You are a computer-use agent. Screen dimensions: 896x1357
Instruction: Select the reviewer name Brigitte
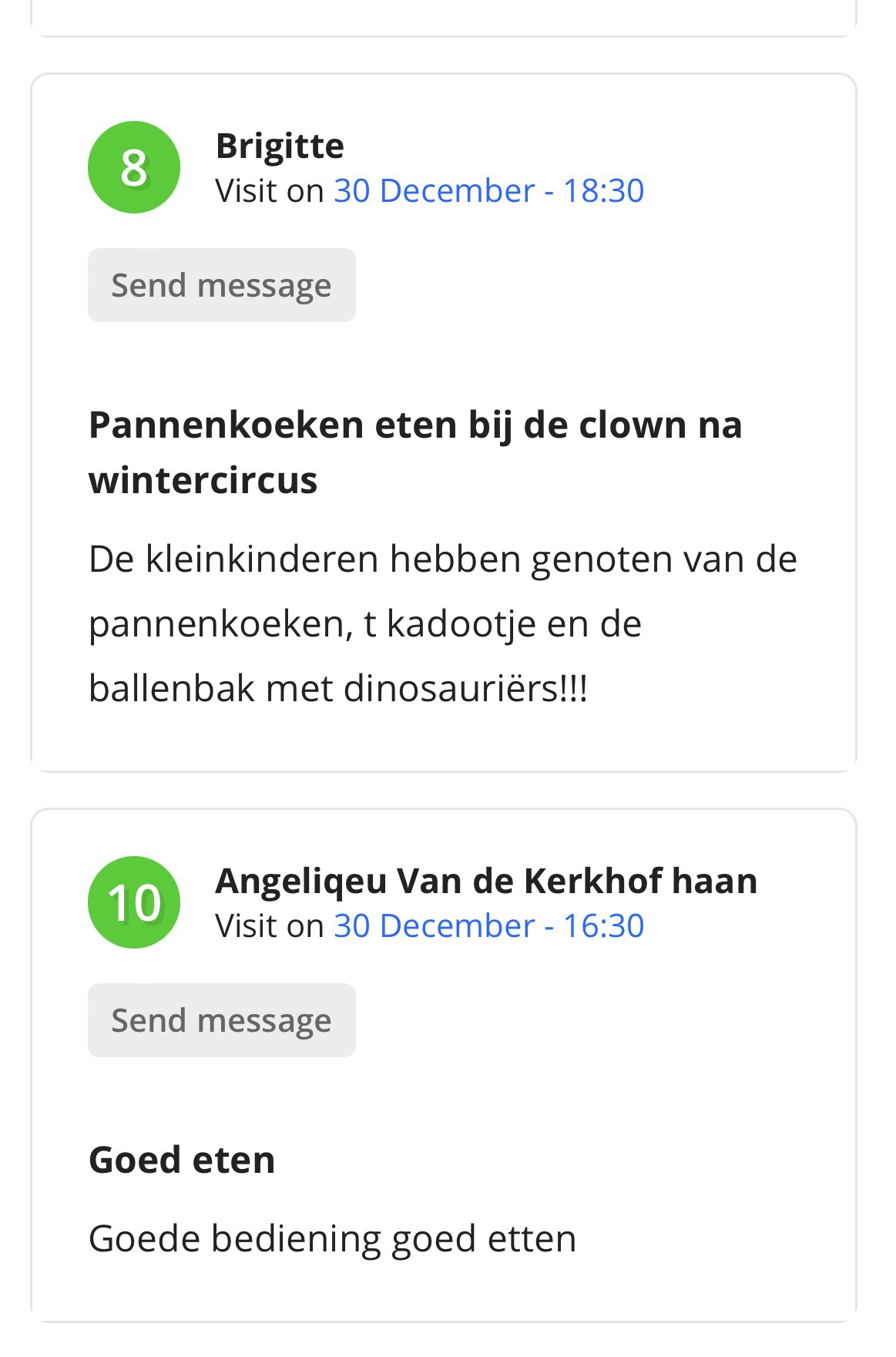tap(280, 146)
